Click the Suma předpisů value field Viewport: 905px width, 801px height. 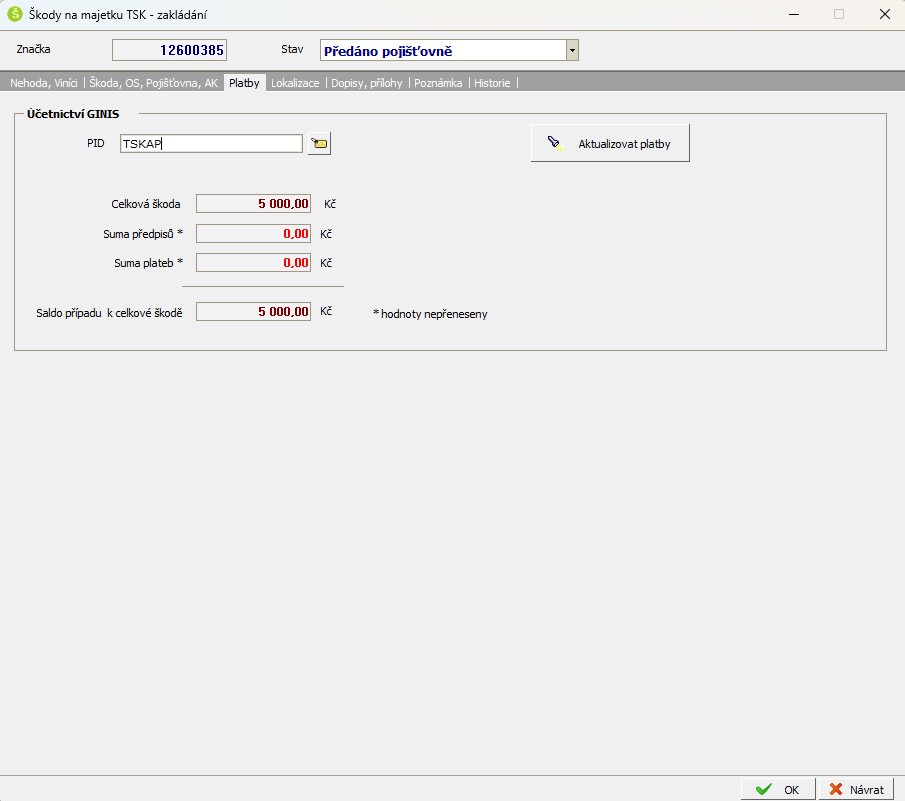click(253, 234)
